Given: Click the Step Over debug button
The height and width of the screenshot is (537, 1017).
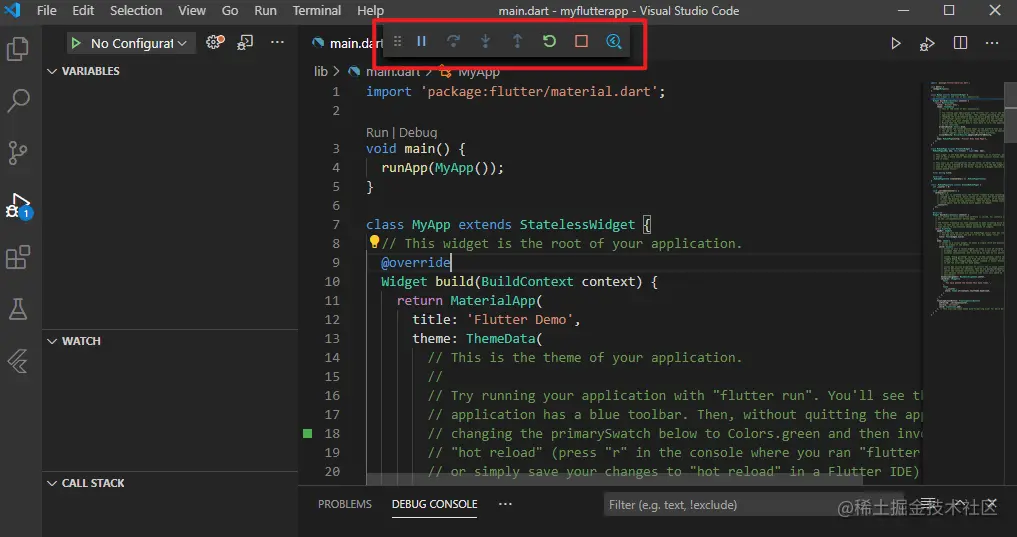Looking at the screenshot, I should coord(453,42).
